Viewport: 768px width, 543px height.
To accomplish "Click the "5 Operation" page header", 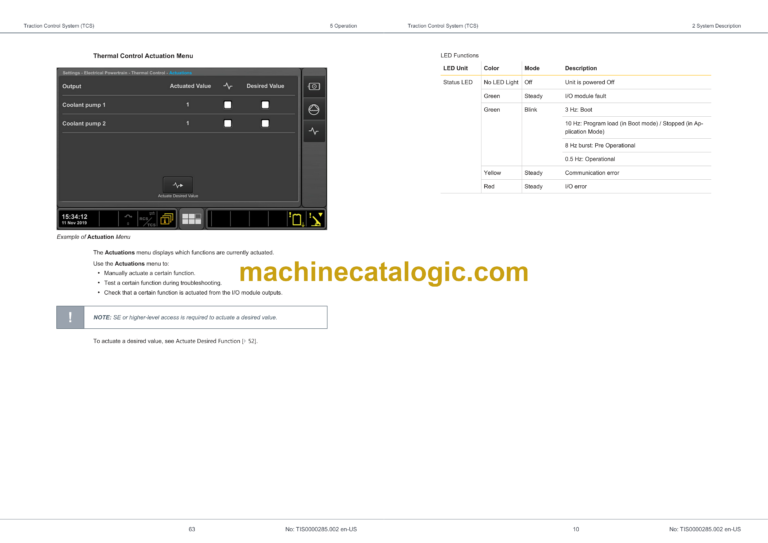I will (x=343, y=26).
